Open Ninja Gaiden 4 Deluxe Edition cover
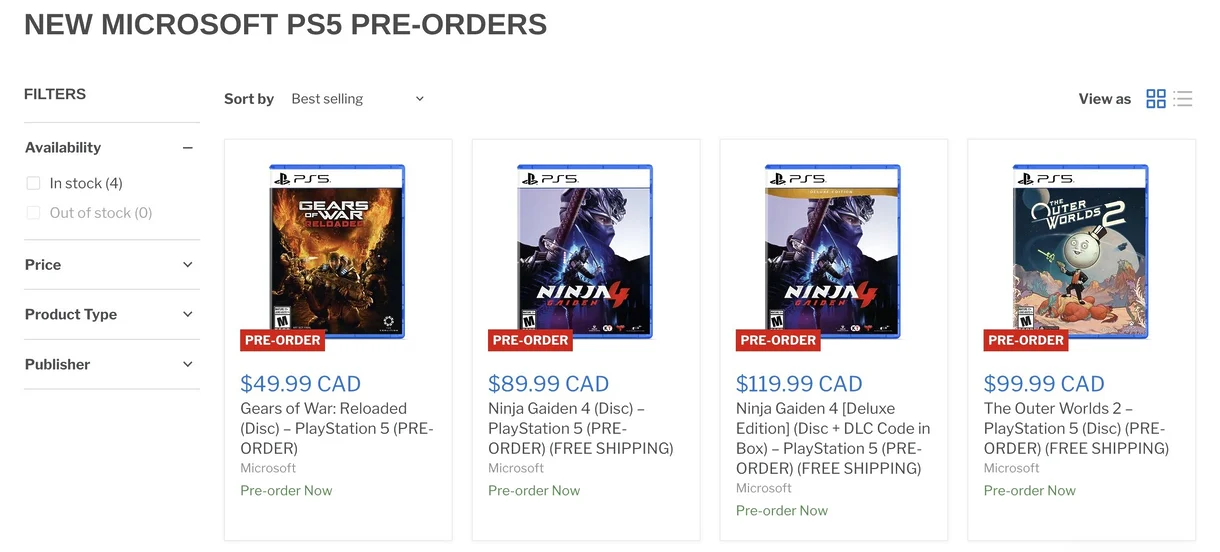The image size is (1220, 552). pos(834,252)
